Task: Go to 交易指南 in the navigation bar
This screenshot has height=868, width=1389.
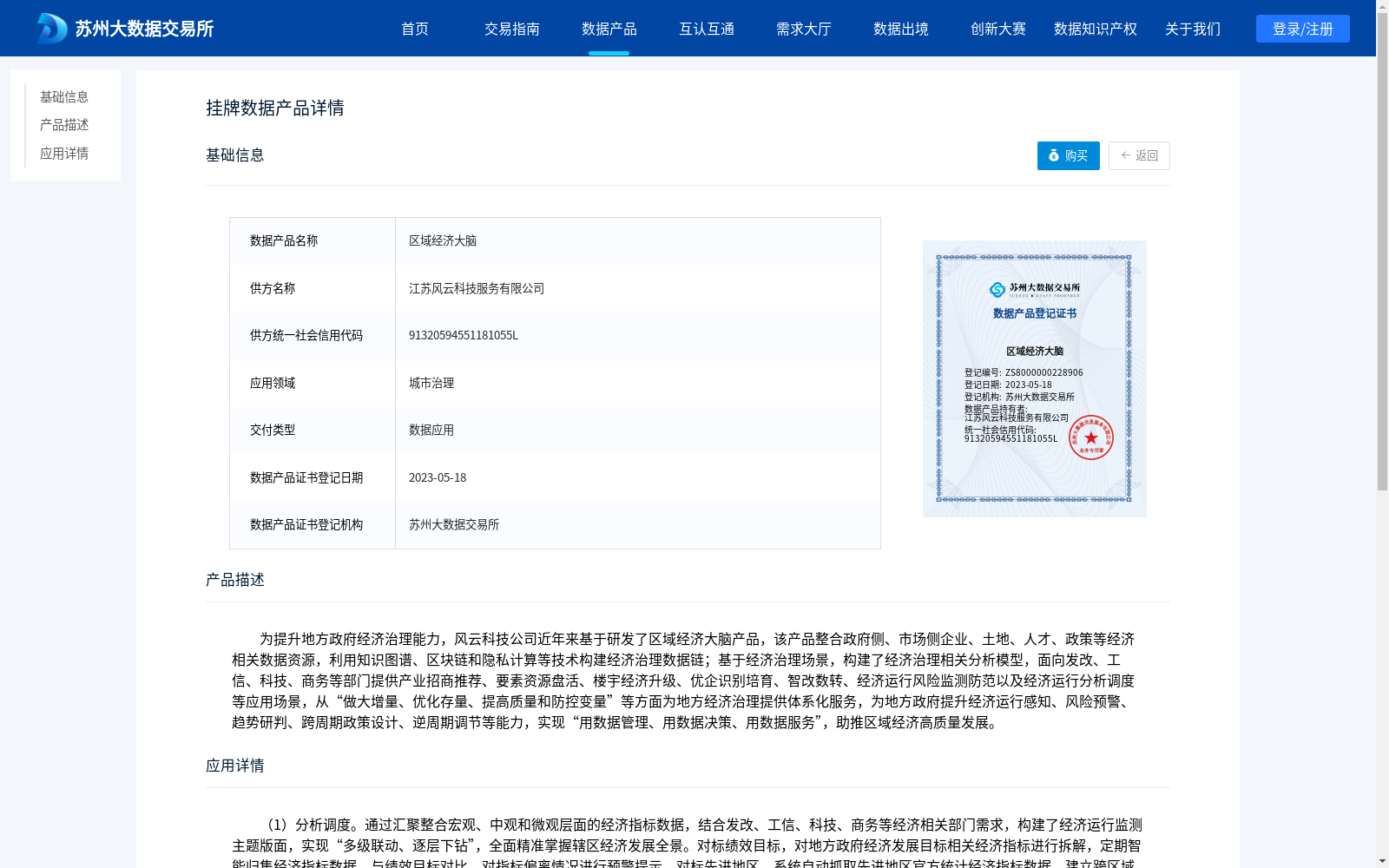Action: click(512, 29)
